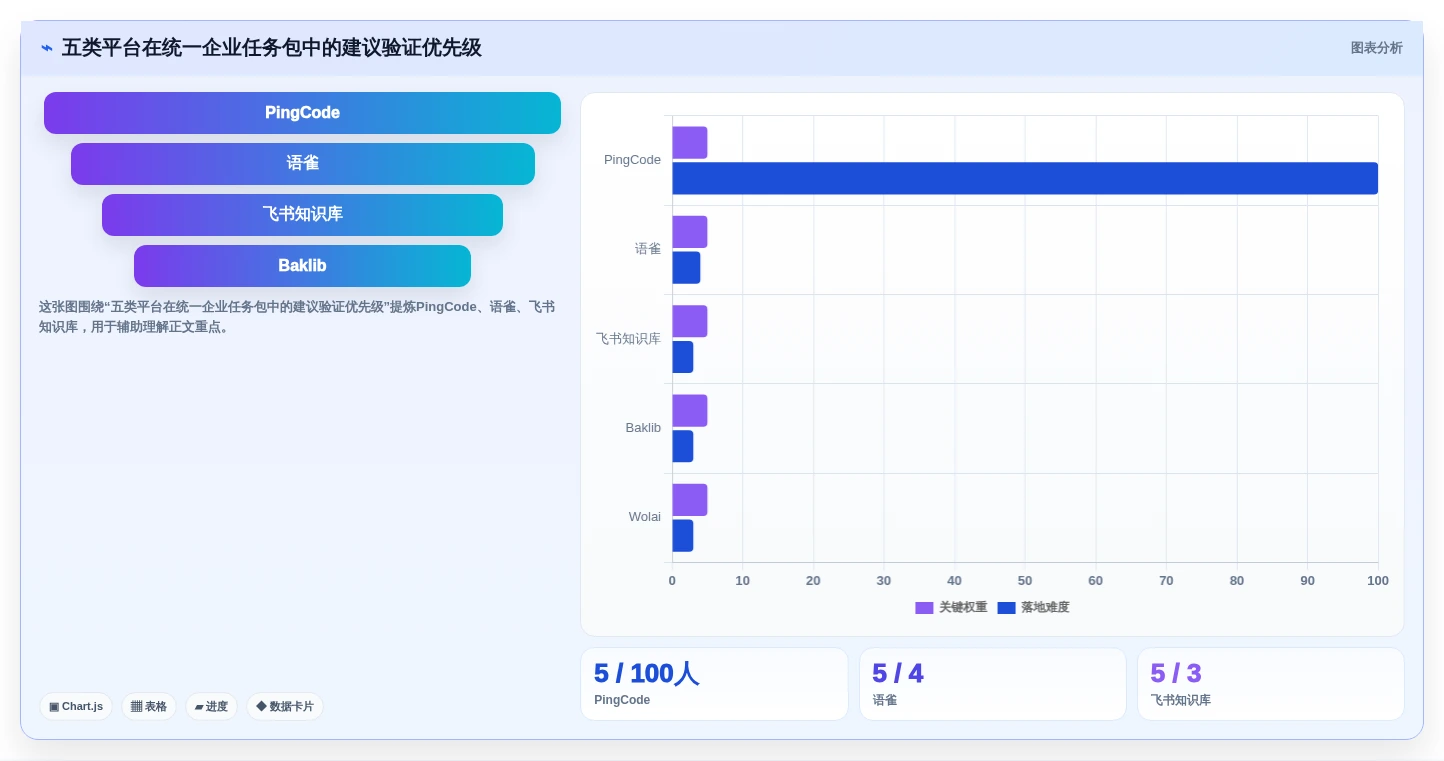Viewport: 1444px width, 761px height.
Task: Select the Baklib funnel bar
Action: [x=302, y=266]
